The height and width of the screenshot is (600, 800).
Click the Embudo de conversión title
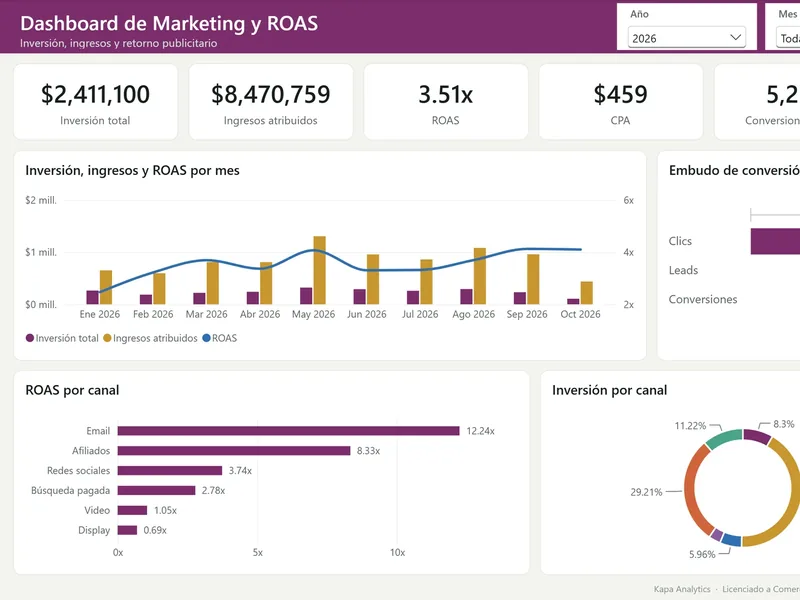coord(734,170)
